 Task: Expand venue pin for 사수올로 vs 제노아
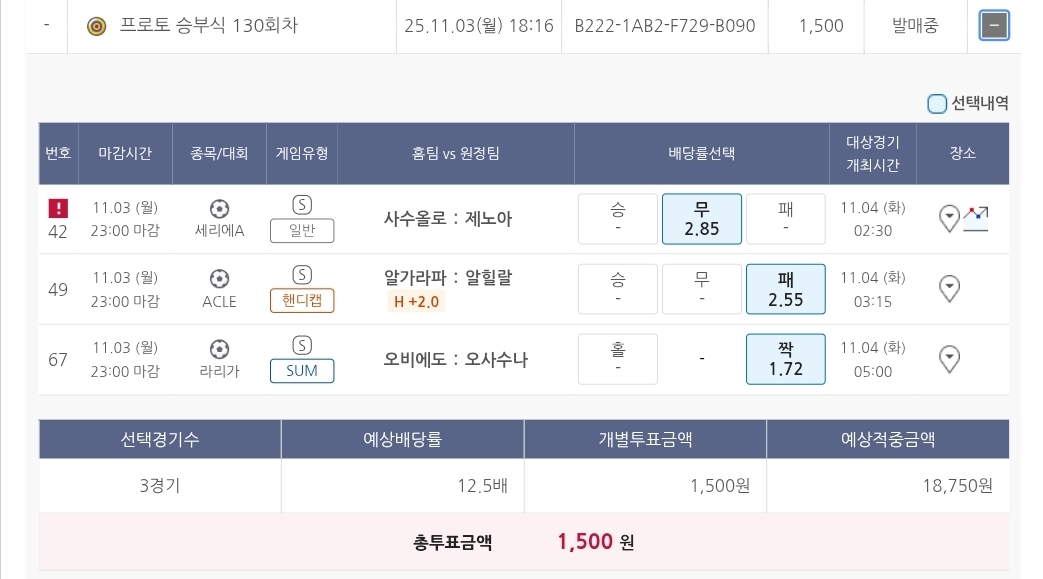950,218
